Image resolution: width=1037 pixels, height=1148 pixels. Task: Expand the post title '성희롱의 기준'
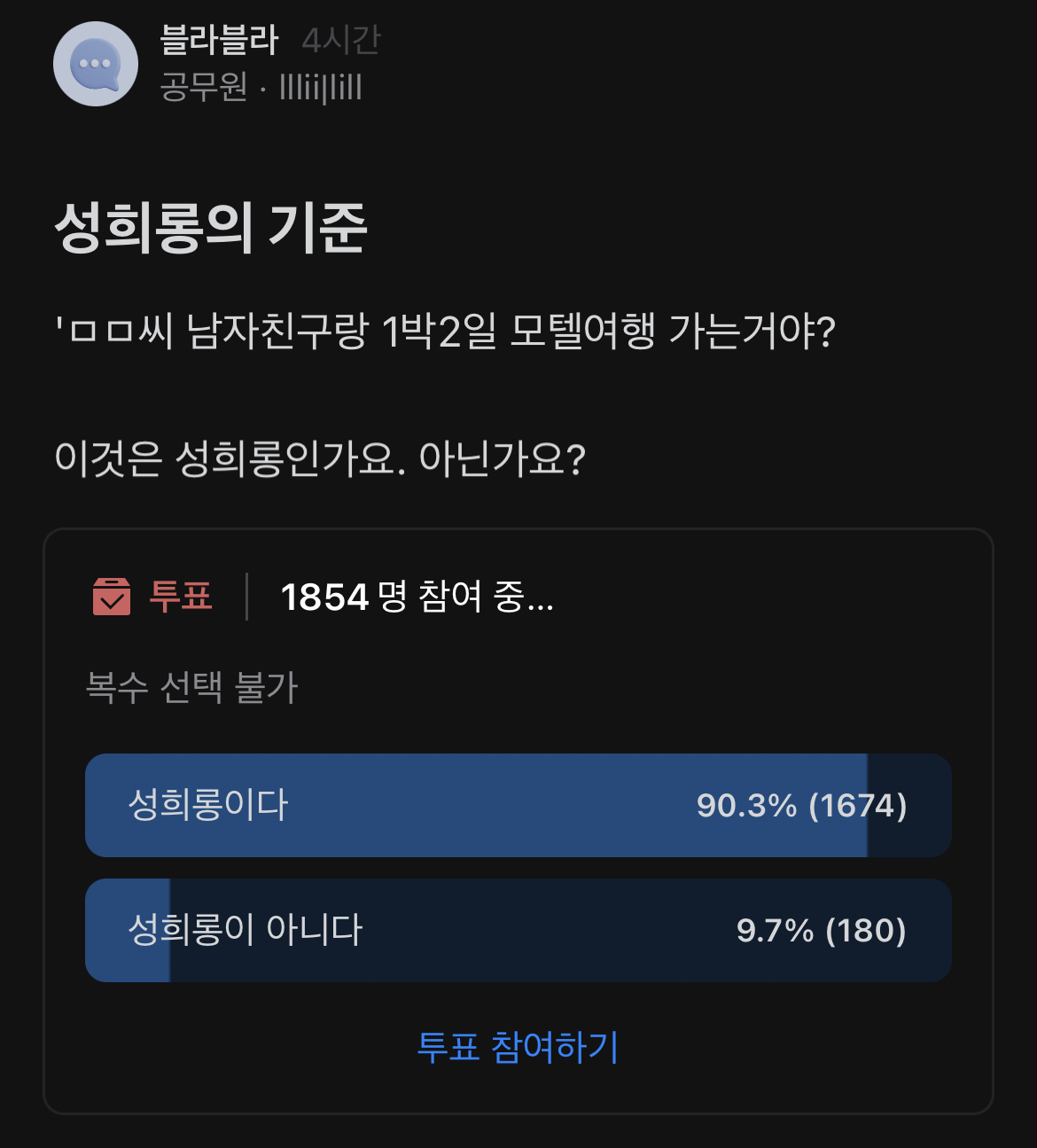[x=213, y=228]
